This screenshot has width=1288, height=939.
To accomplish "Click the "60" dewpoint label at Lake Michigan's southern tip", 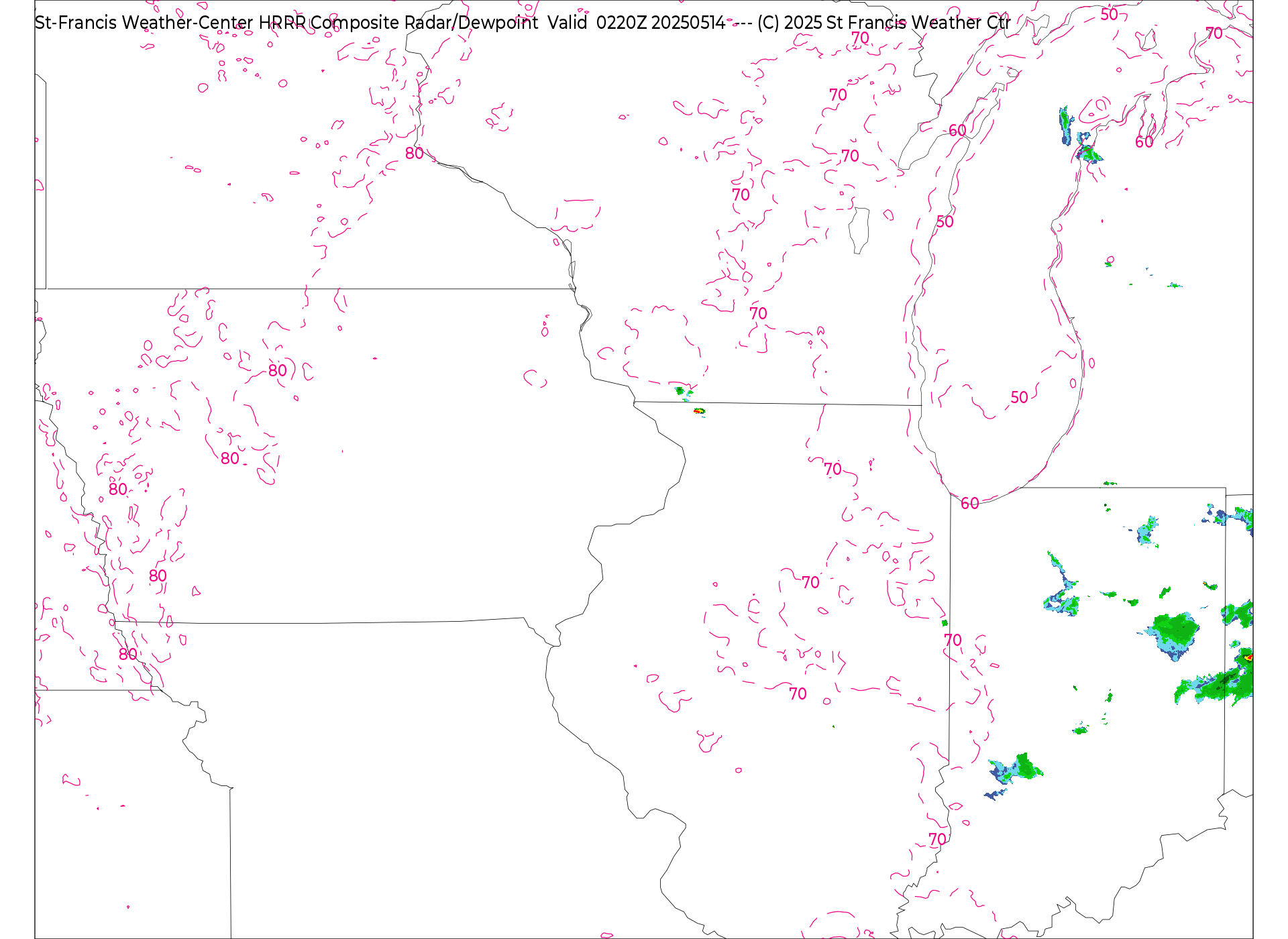I will tap(970, 503).
